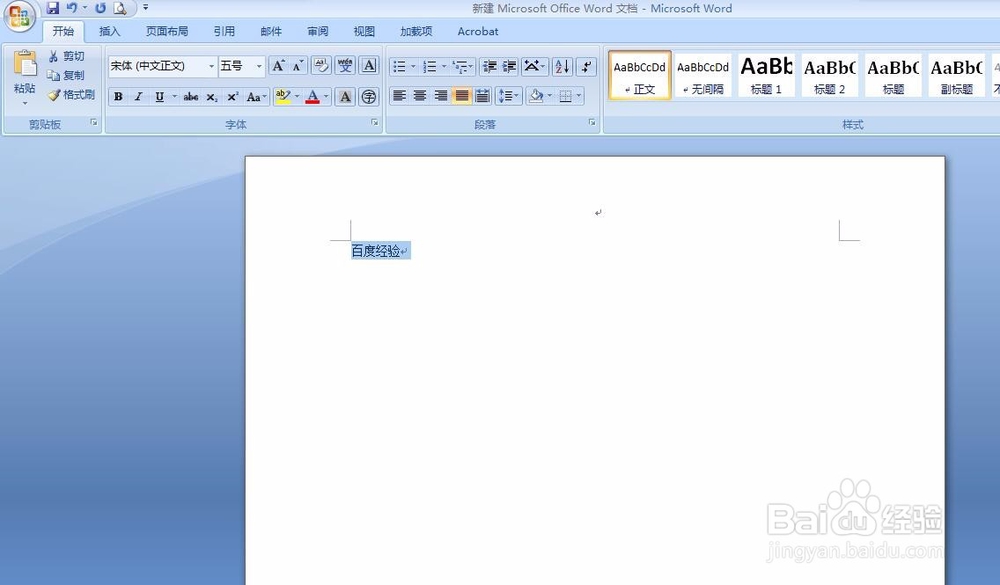Toggle bold formatting
1000x585 pixels.
click(x=119, y=96)
